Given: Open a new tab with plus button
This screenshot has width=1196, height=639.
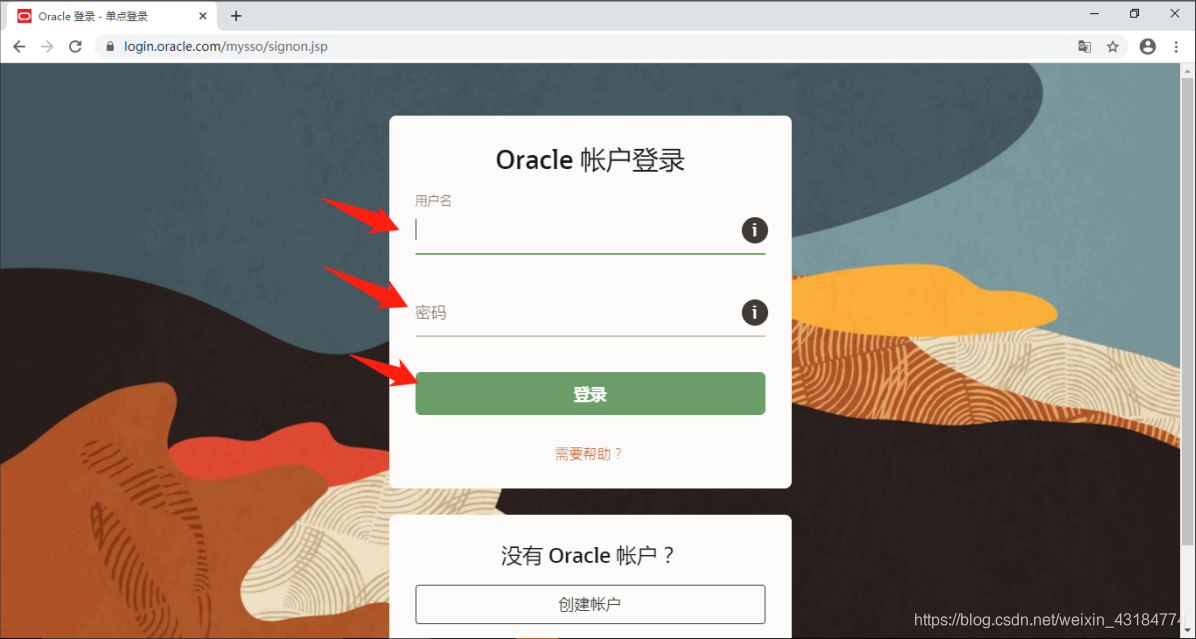Looking at the screenshot, I should pyautogui.click(x=236, y=16).
